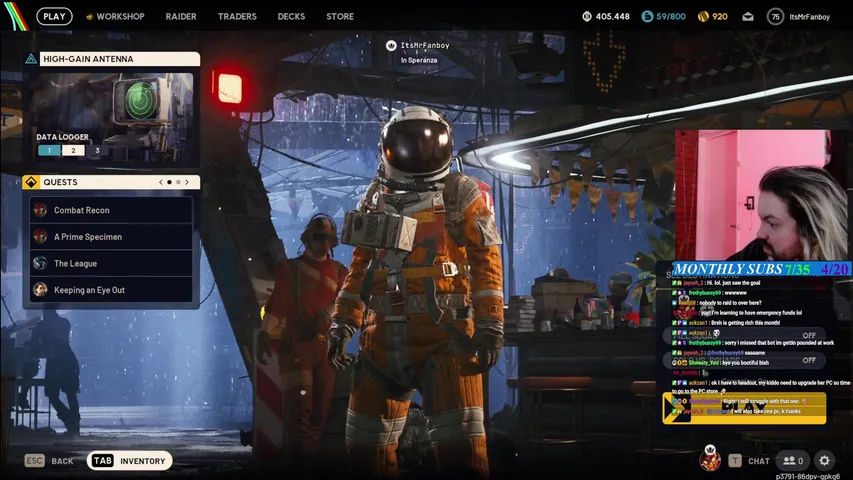Open the TAB Inventory button

tap(129, 461)
